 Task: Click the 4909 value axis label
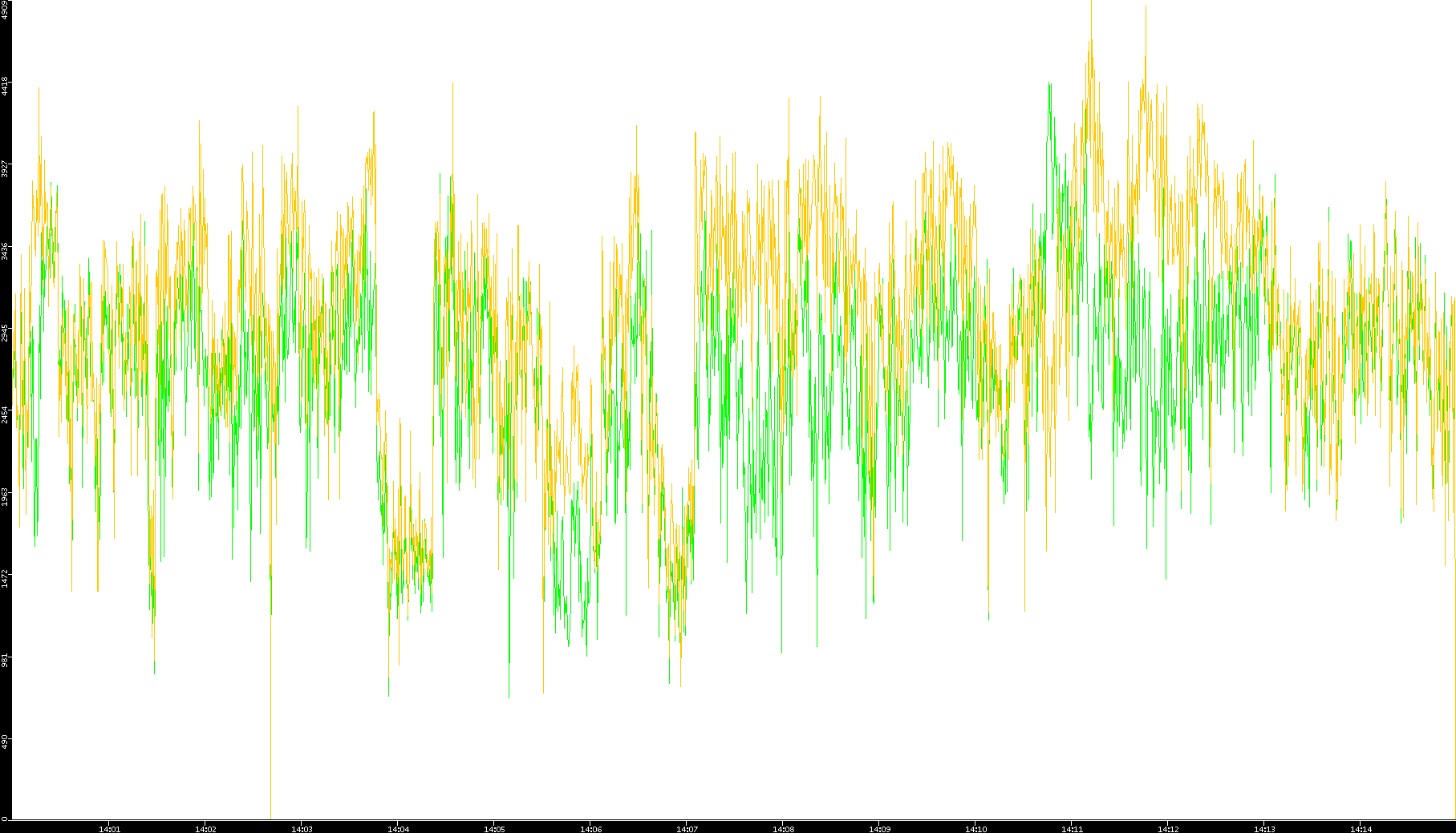(5, 10)
